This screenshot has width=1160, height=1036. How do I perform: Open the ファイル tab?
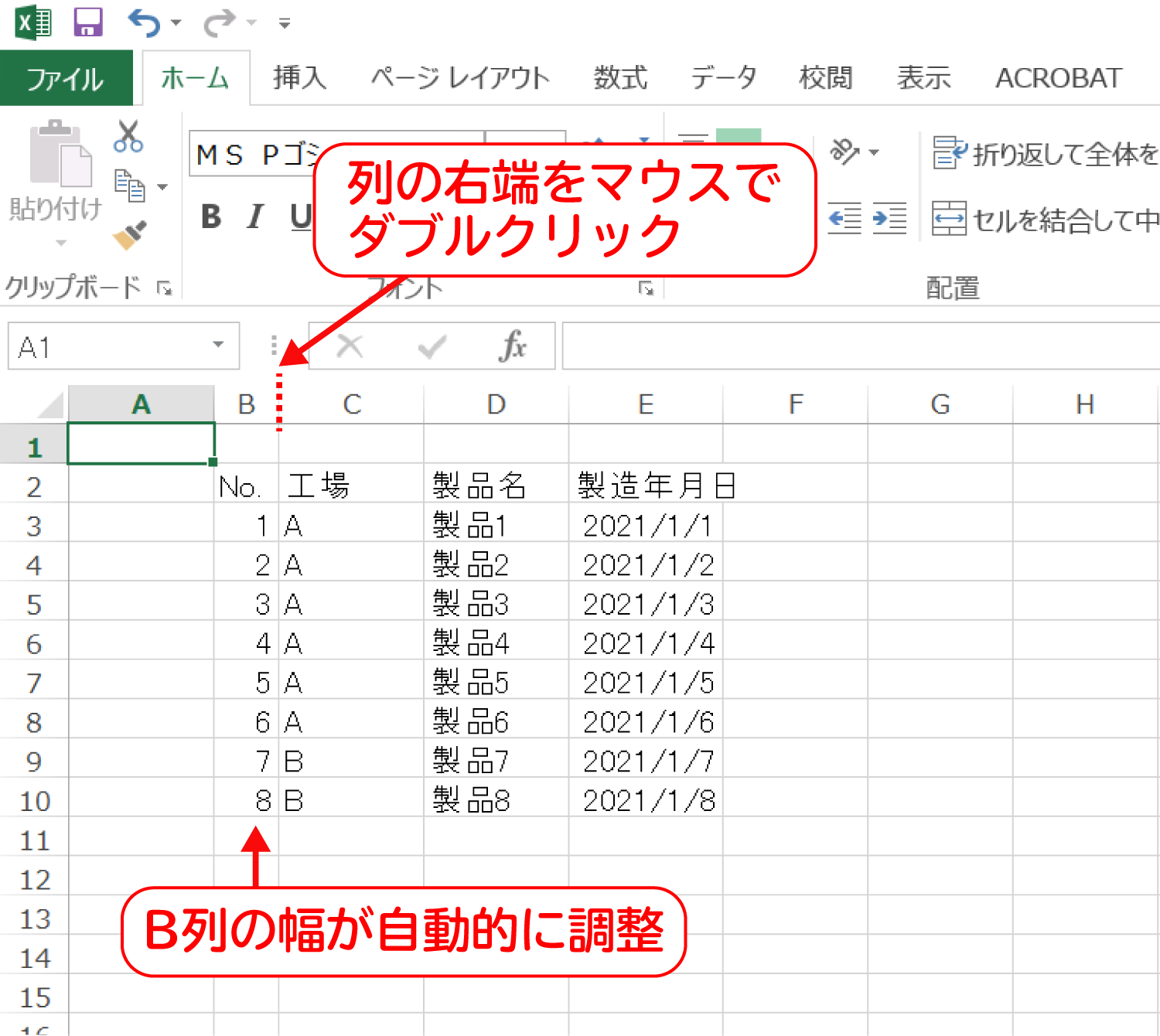click(66, 77)
